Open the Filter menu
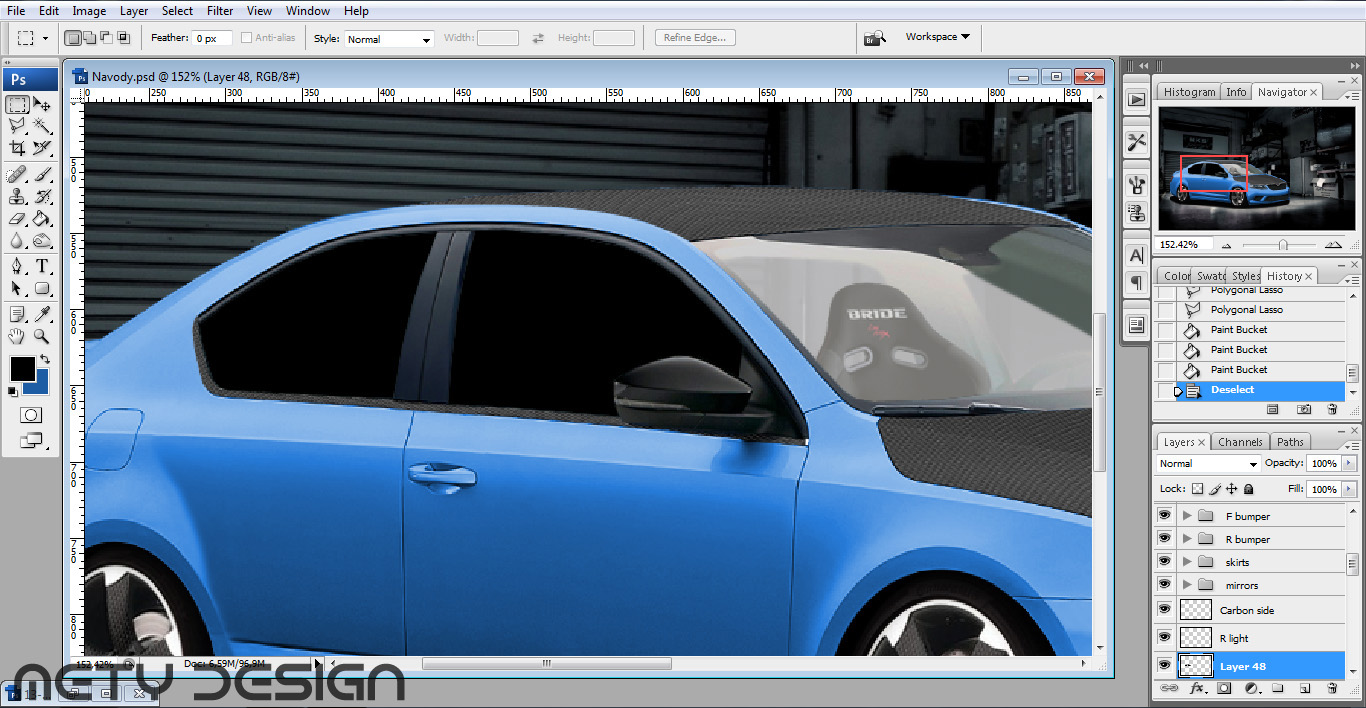This screenshot has height=708, width=1366. point(220,11)
